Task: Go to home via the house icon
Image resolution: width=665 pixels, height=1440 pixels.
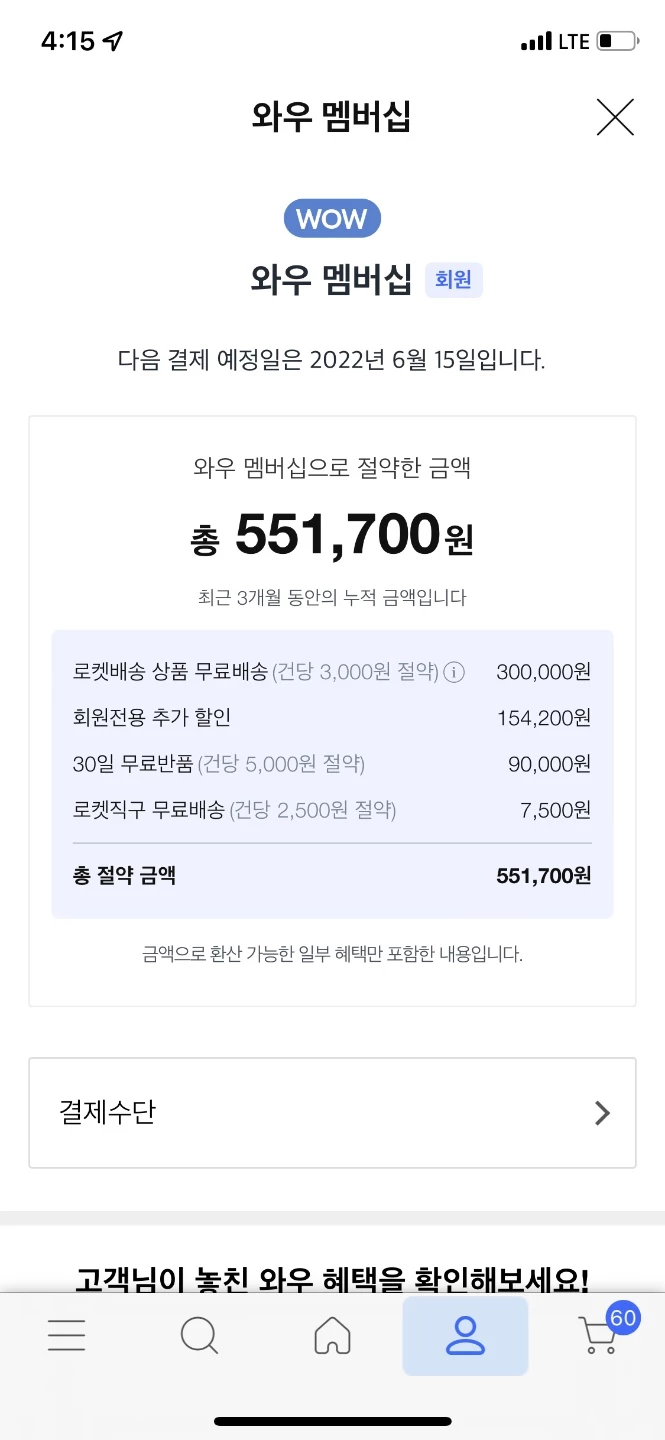Action: coord(332,1334)
